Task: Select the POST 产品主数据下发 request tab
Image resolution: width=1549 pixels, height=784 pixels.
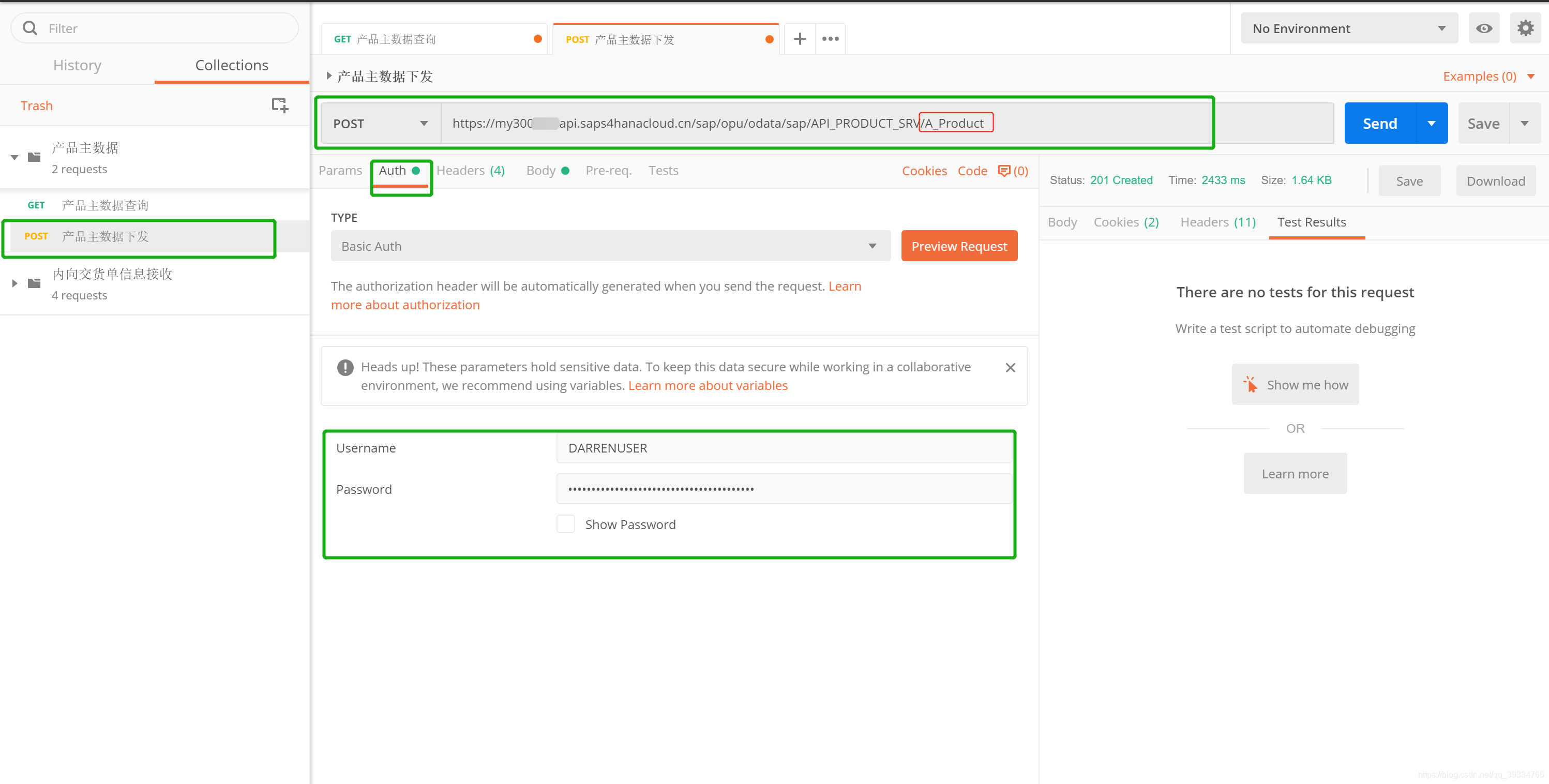Action: tap(666, 39)
